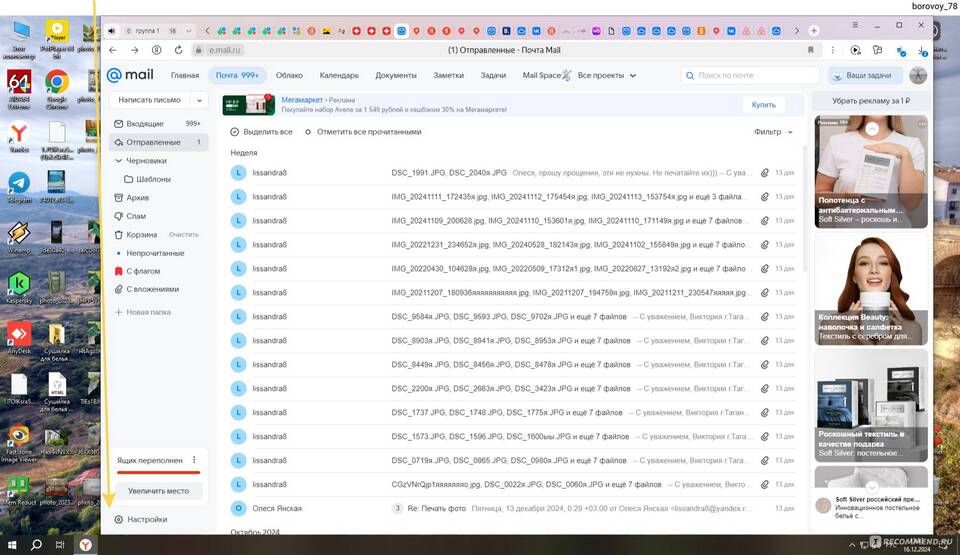Screen dimensions: 960x555
Task: Click the attachment paperclip on the DSC_1991.JPG message
Action: [765, 173]
